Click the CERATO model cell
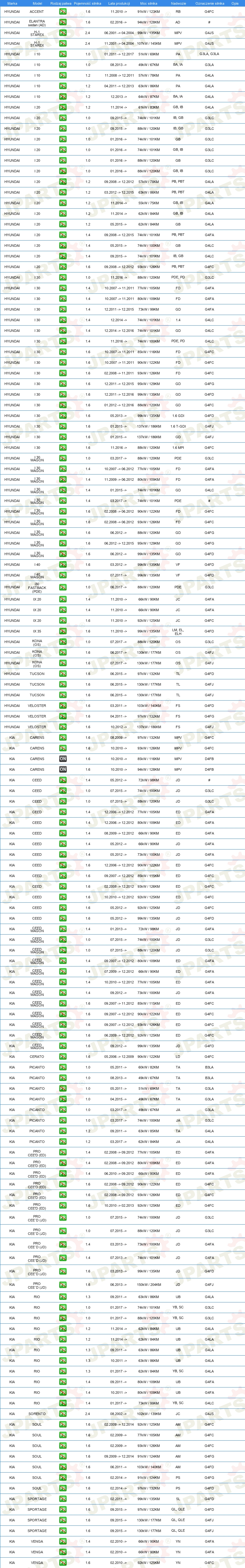Viewport: 245px width, 1568px height. click(x=37, y=1057)
